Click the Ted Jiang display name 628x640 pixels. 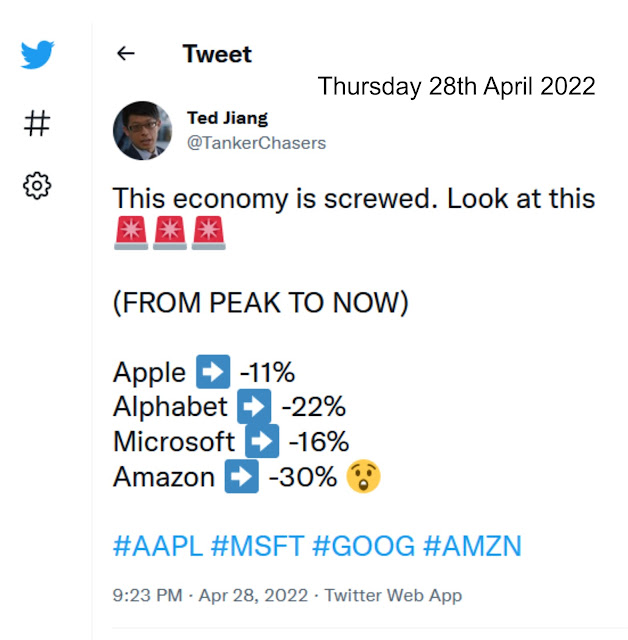229,118
